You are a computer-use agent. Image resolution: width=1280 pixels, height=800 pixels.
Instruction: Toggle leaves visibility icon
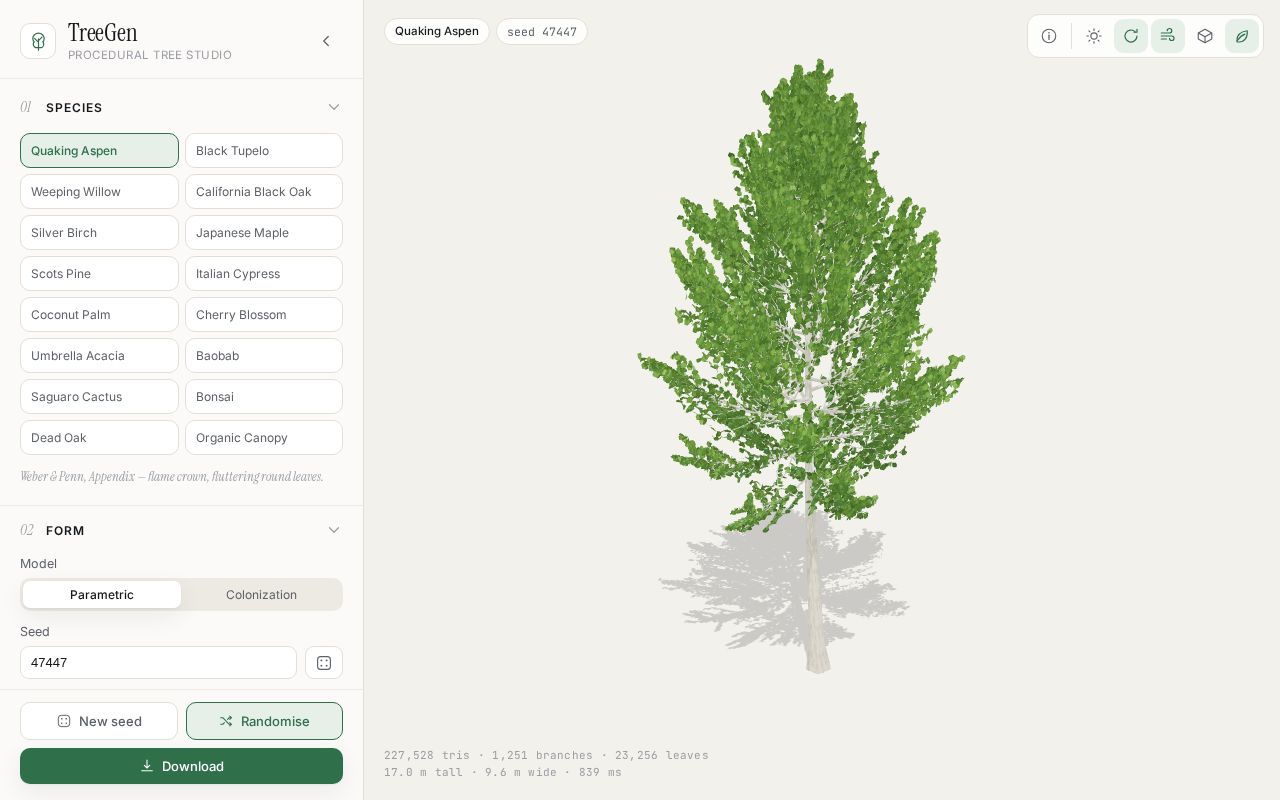pos(1242,36)
